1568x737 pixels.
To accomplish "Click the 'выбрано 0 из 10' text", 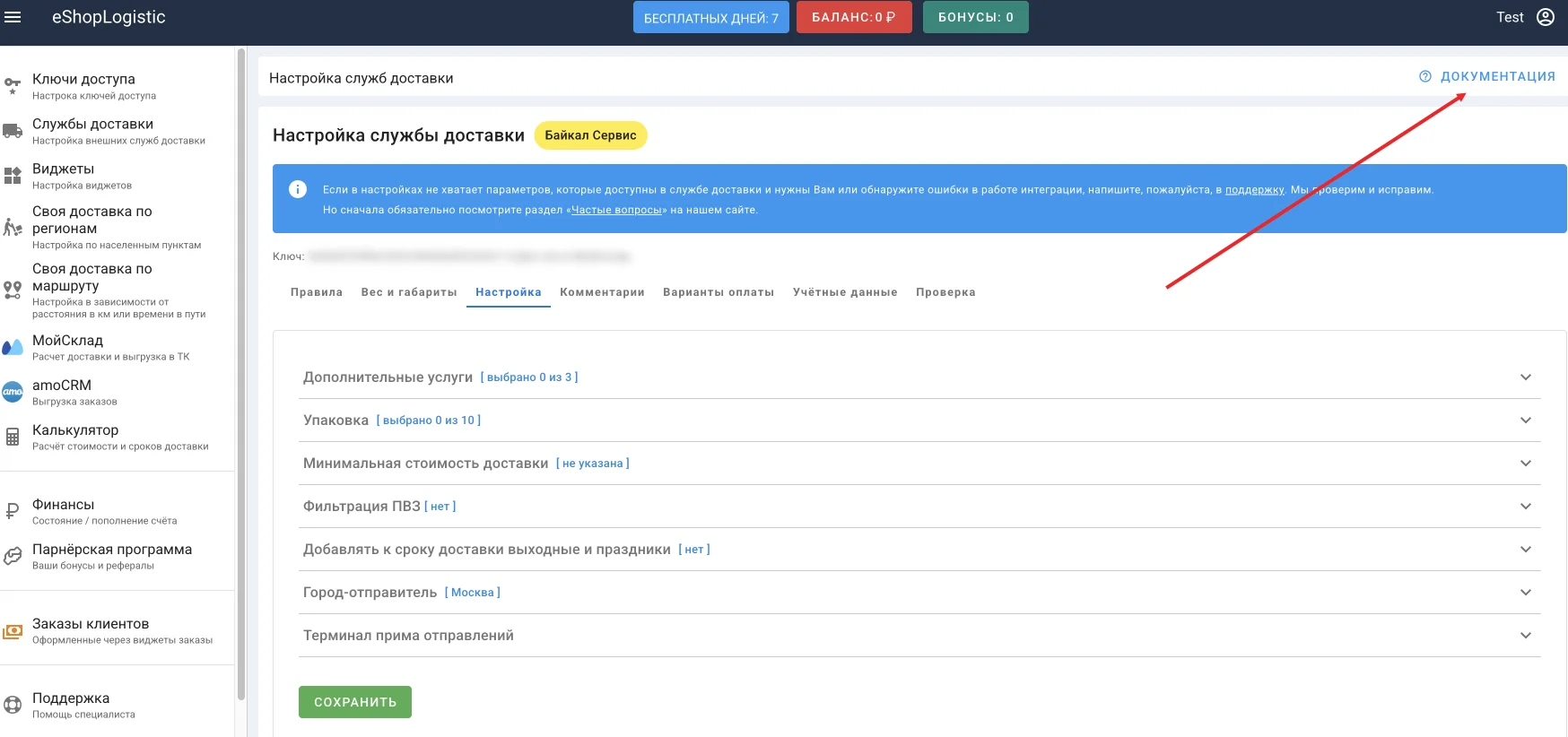I will point(429,421).
